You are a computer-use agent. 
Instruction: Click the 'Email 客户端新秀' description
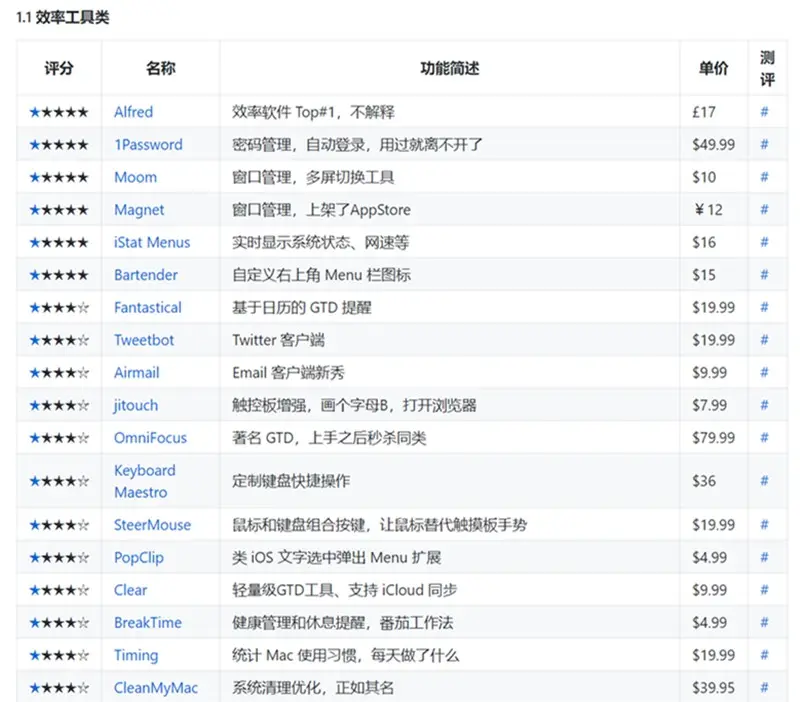coord(288,373)
